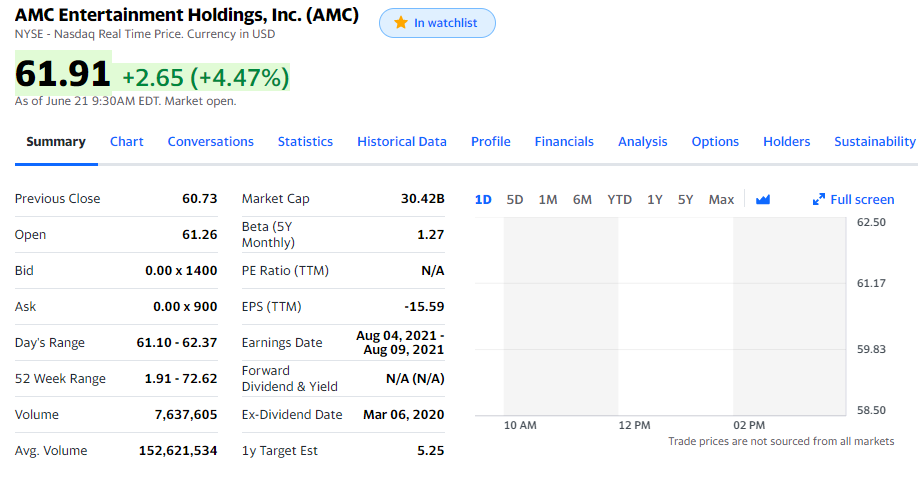This screenshot has width=918, height=485.
Task: Click the NYSE real time price note
Action: tap(145, 34)
